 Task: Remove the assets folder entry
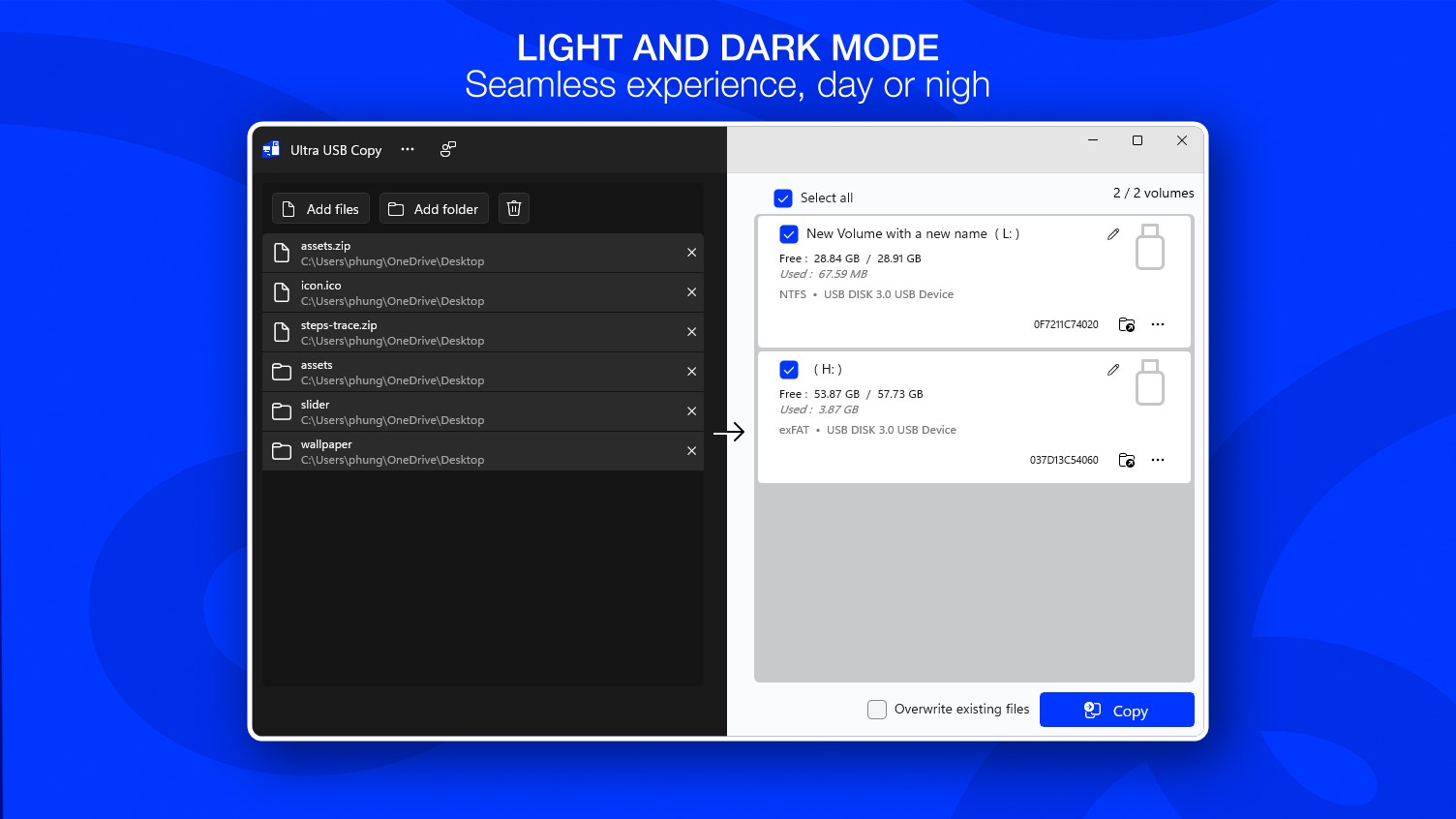point(691,372)
